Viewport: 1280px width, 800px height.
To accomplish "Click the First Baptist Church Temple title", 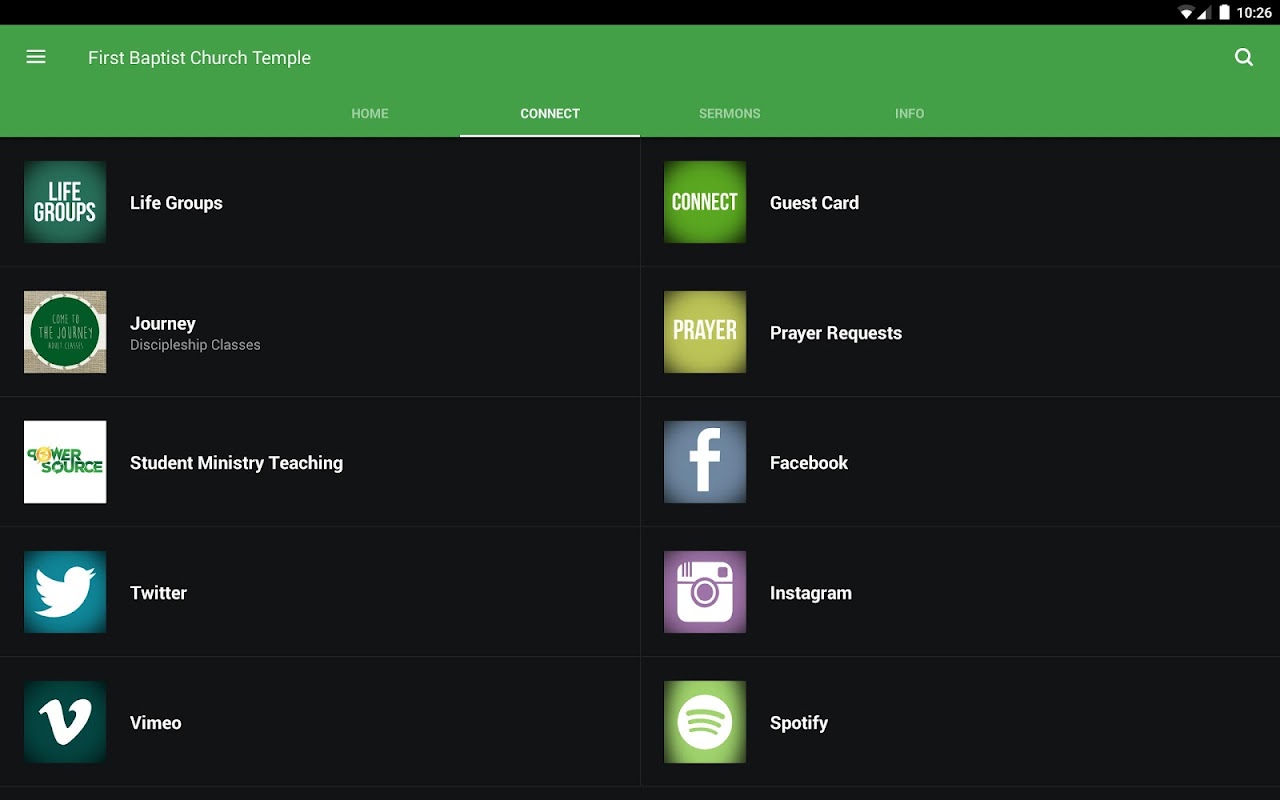I will click(x=199, y=58).
